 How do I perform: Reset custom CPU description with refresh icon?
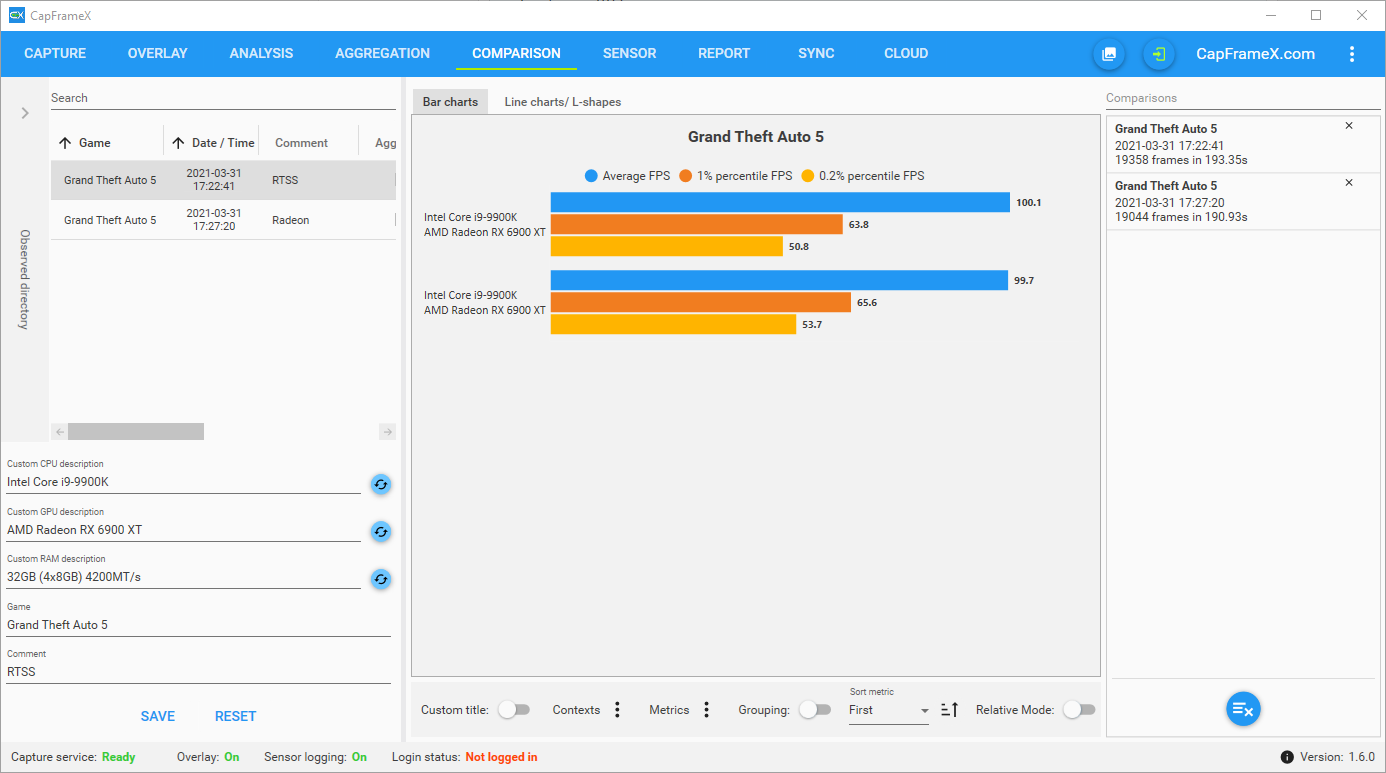tap(381, 484)
